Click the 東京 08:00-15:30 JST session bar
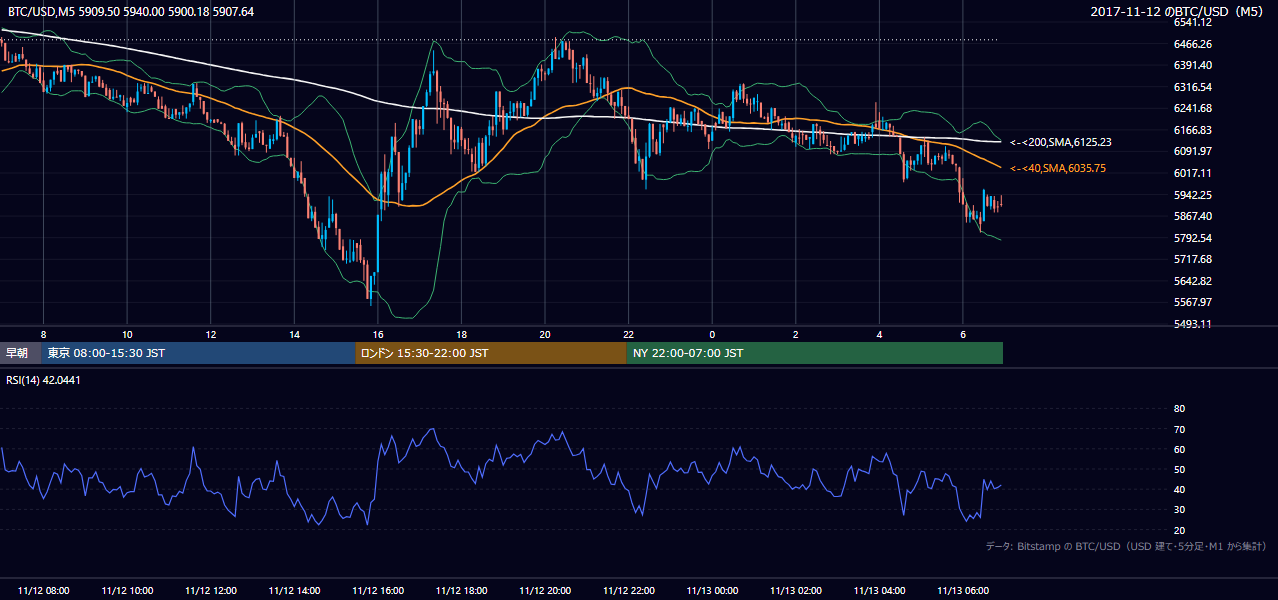This screenshot has width=1278, height=600. 199,353
